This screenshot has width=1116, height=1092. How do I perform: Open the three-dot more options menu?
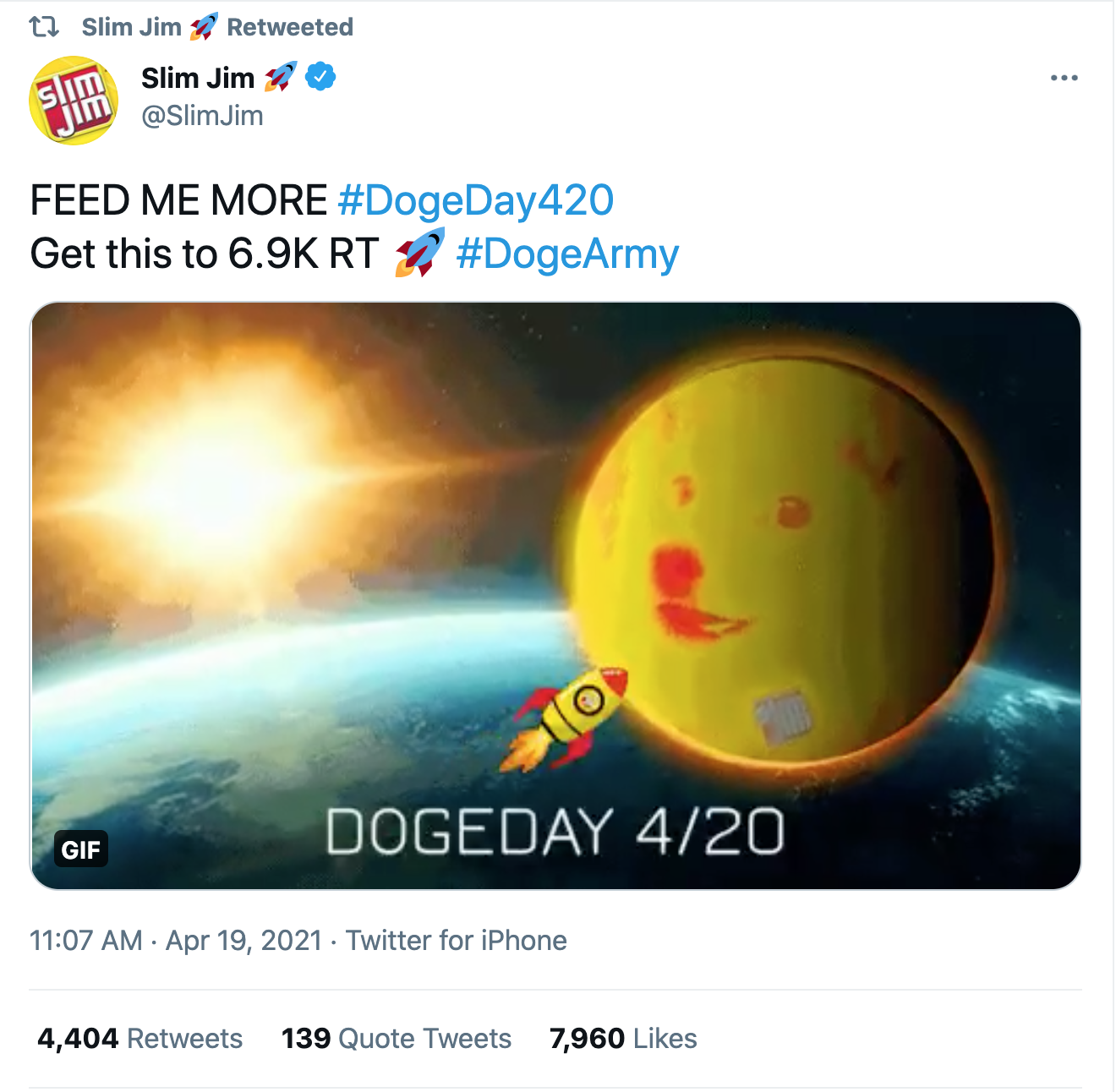pyautogui.click(x=1064, y=78)
